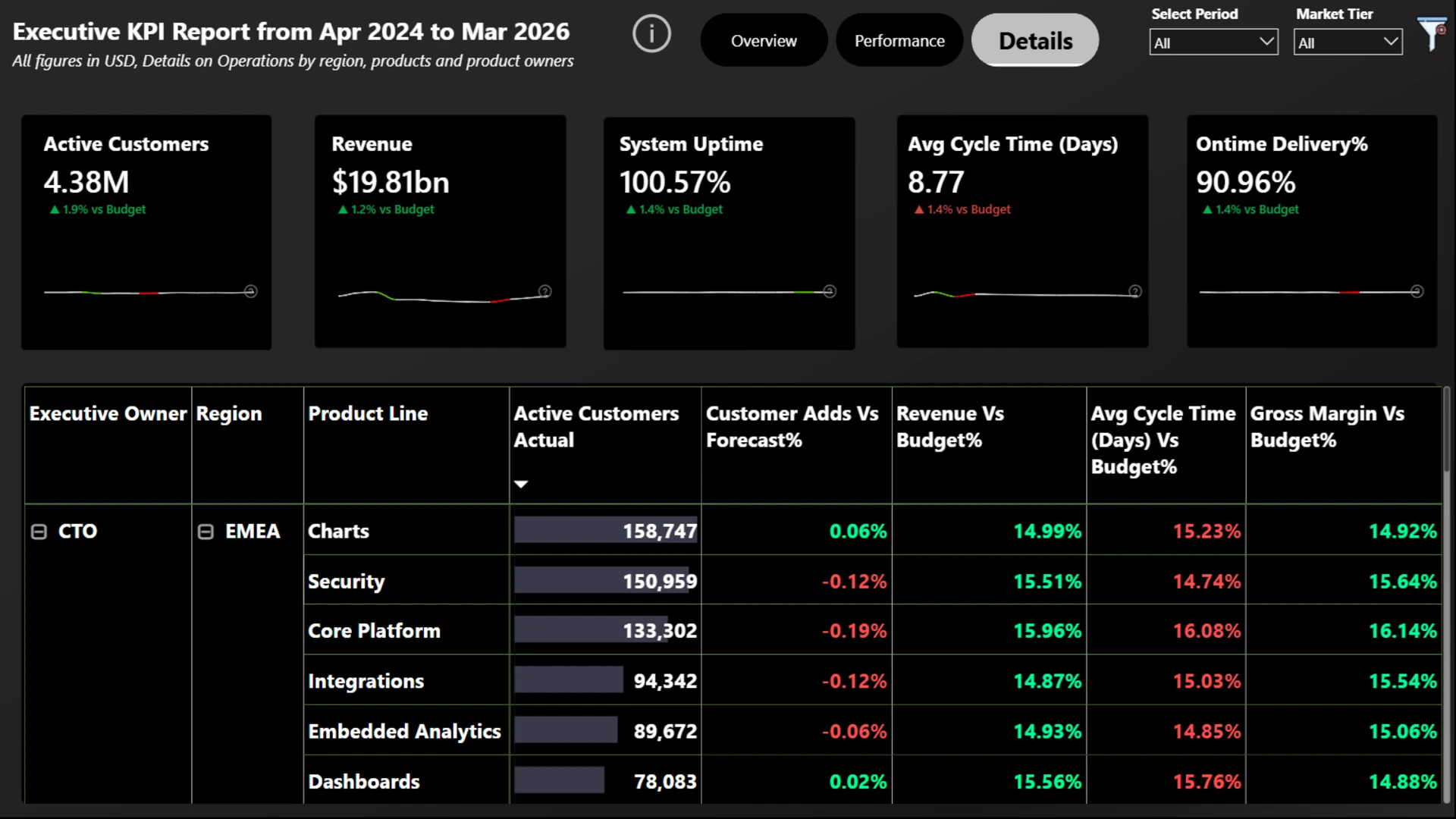Collapse the EMEA region row

tap(206, 532)
